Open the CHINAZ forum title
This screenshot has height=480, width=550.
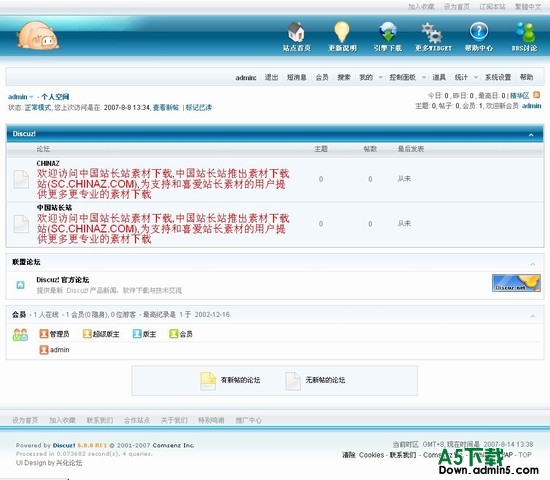tap(48, 164)
